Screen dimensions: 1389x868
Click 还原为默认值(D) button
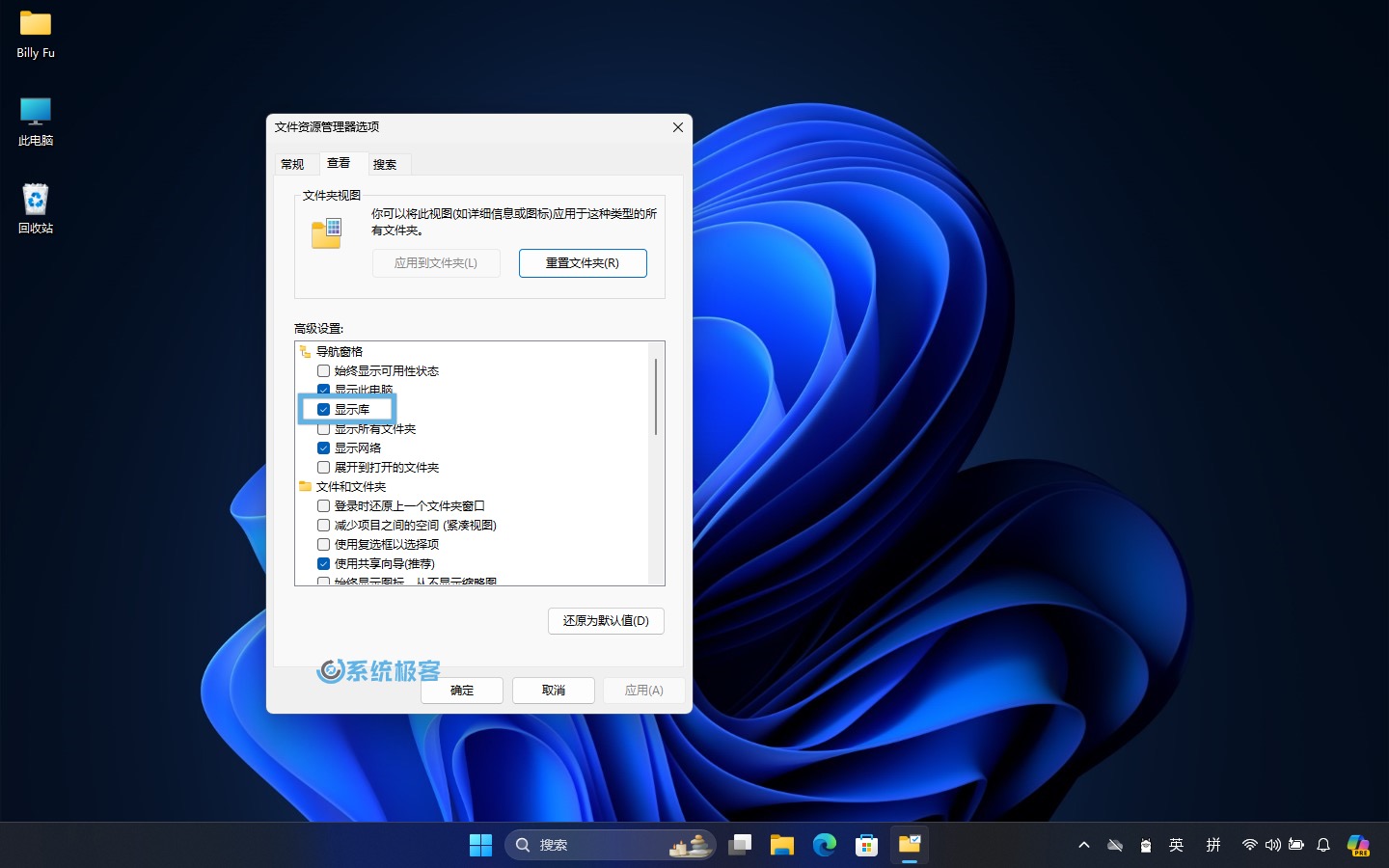606,621
